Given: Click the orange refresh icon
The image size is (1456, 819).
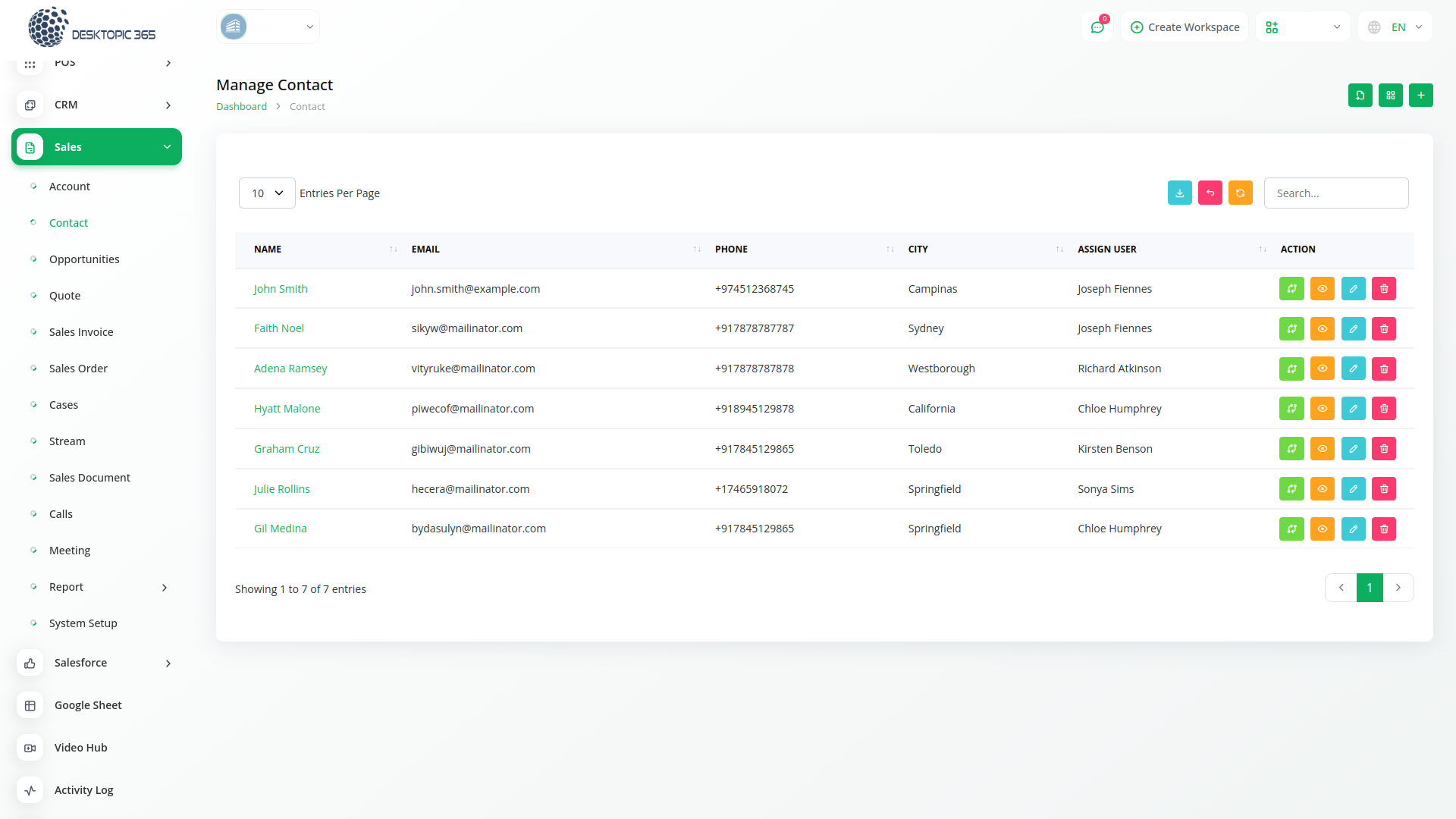Looking at the screenshot, I should click(x=1241, y=193).
